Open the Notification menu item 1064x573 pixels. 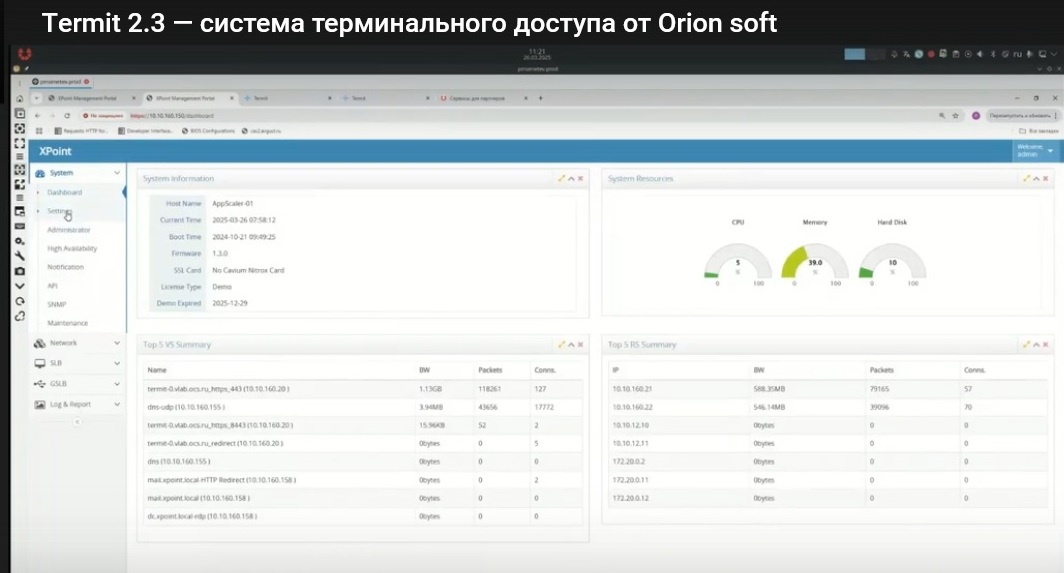point(65,267)
